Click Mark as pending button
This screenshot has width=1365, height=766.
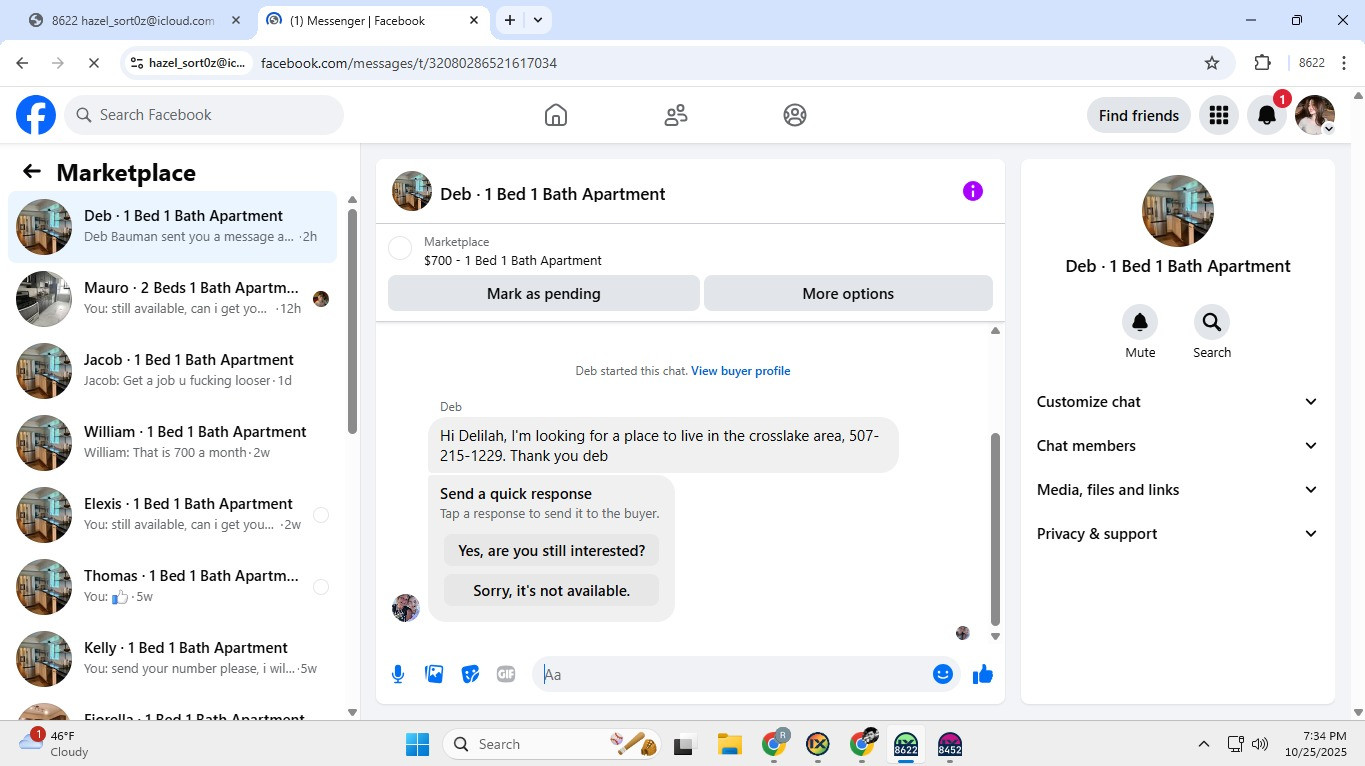click(x=544, y=294)
